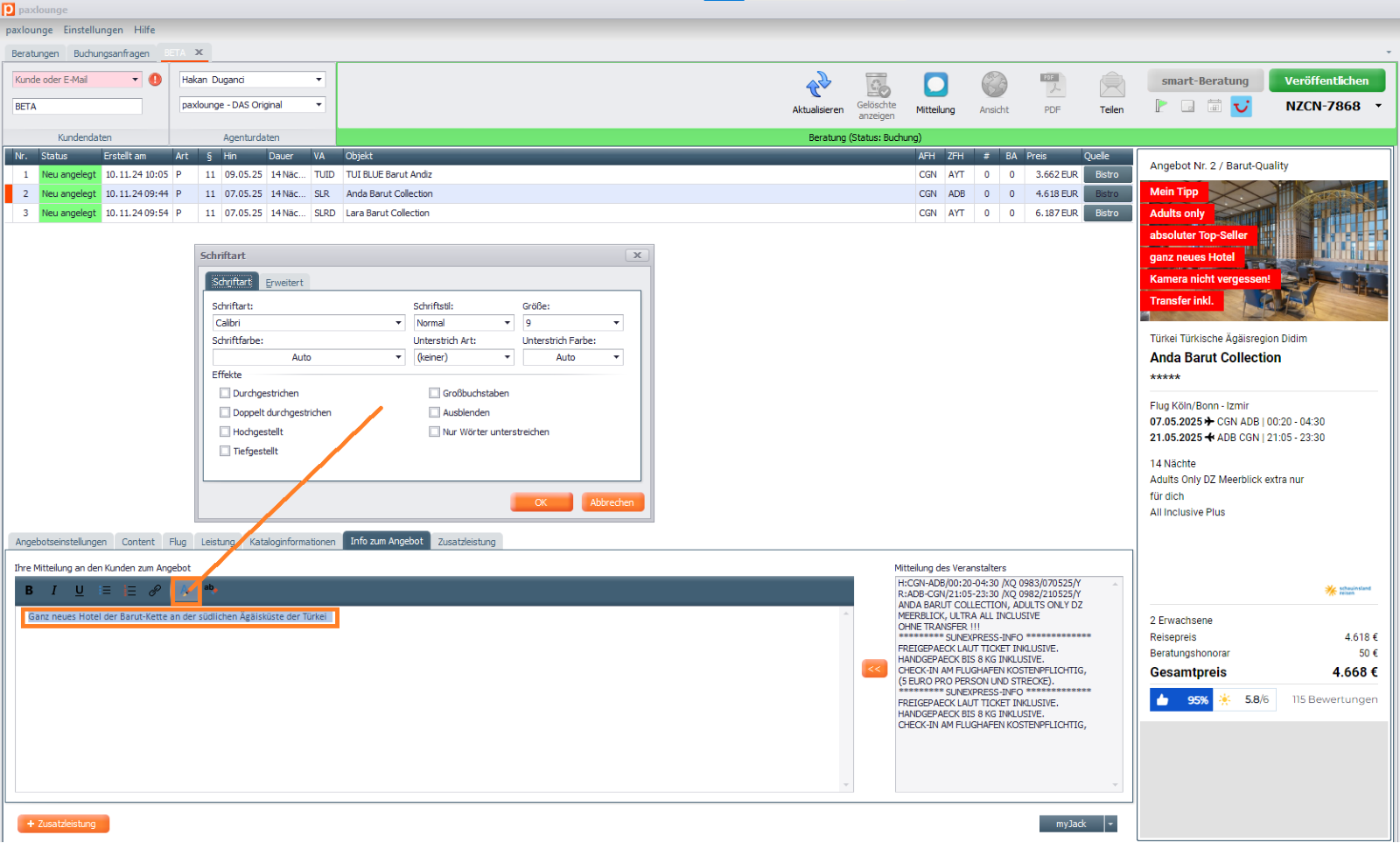Open the Unterstrich Art dropdown

(x=464, y=357)
